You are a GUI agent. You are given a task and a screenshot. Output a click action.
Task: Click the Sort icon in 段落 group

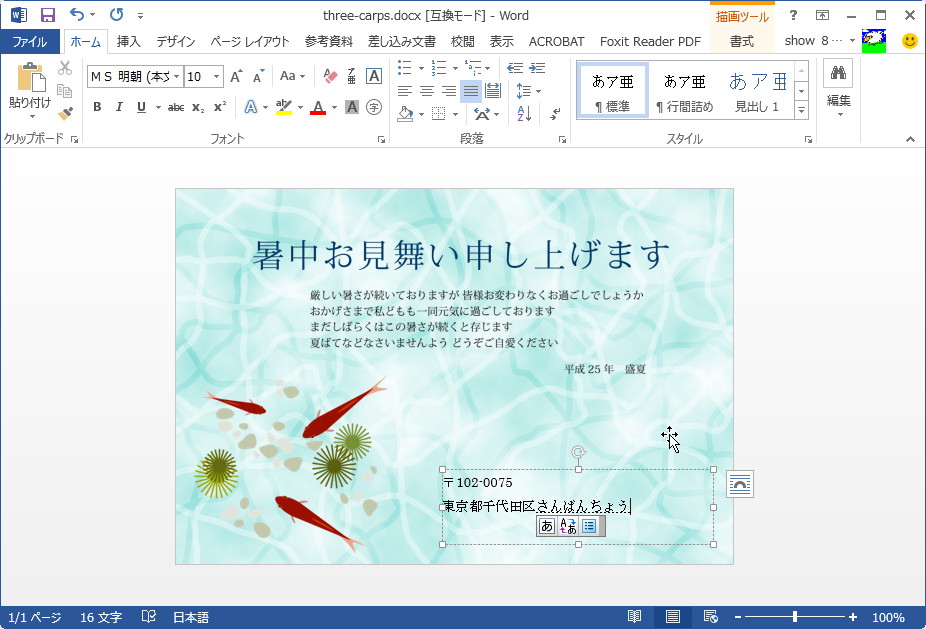523,113
